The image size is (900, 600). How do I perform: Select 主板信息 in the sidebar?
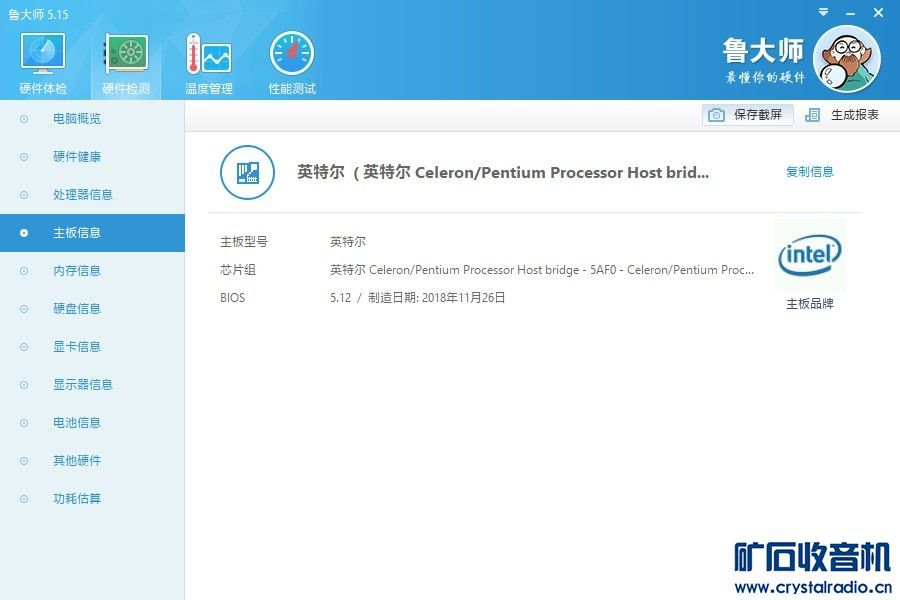pos(92,233)
